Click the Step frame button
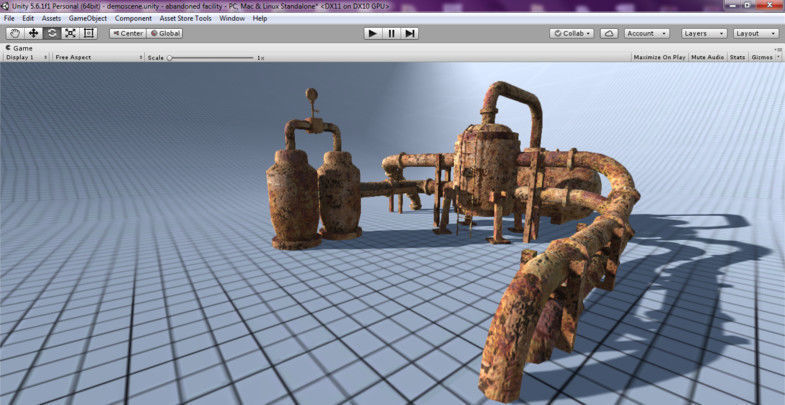 [410, 34]
